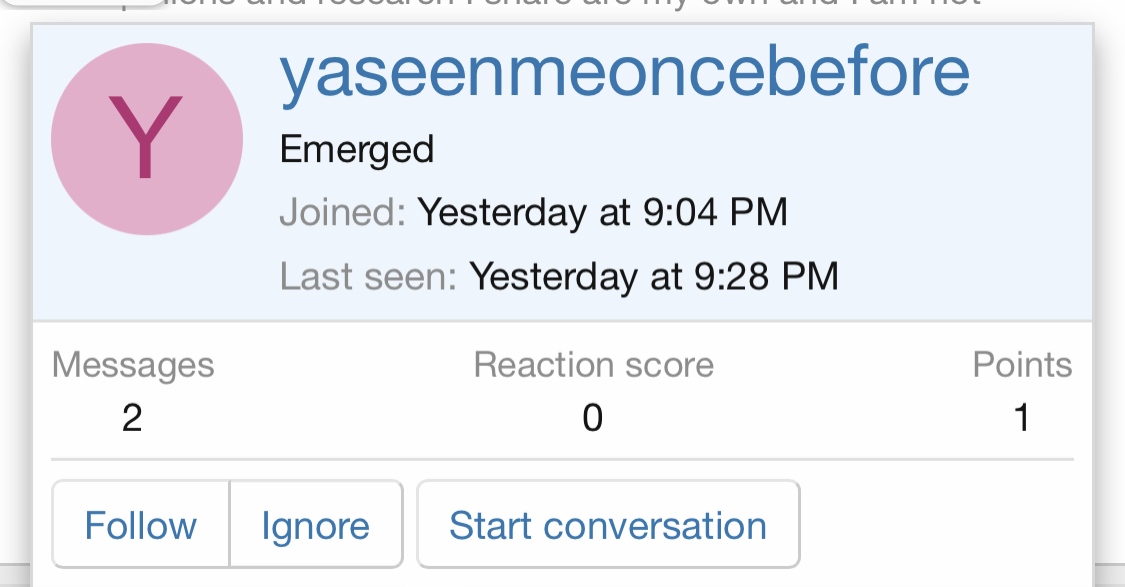Open the yaseenmeoncebefore profile link
This screenshot has width=1125, height=587.
pyautogui.click(x=624, y=72)
